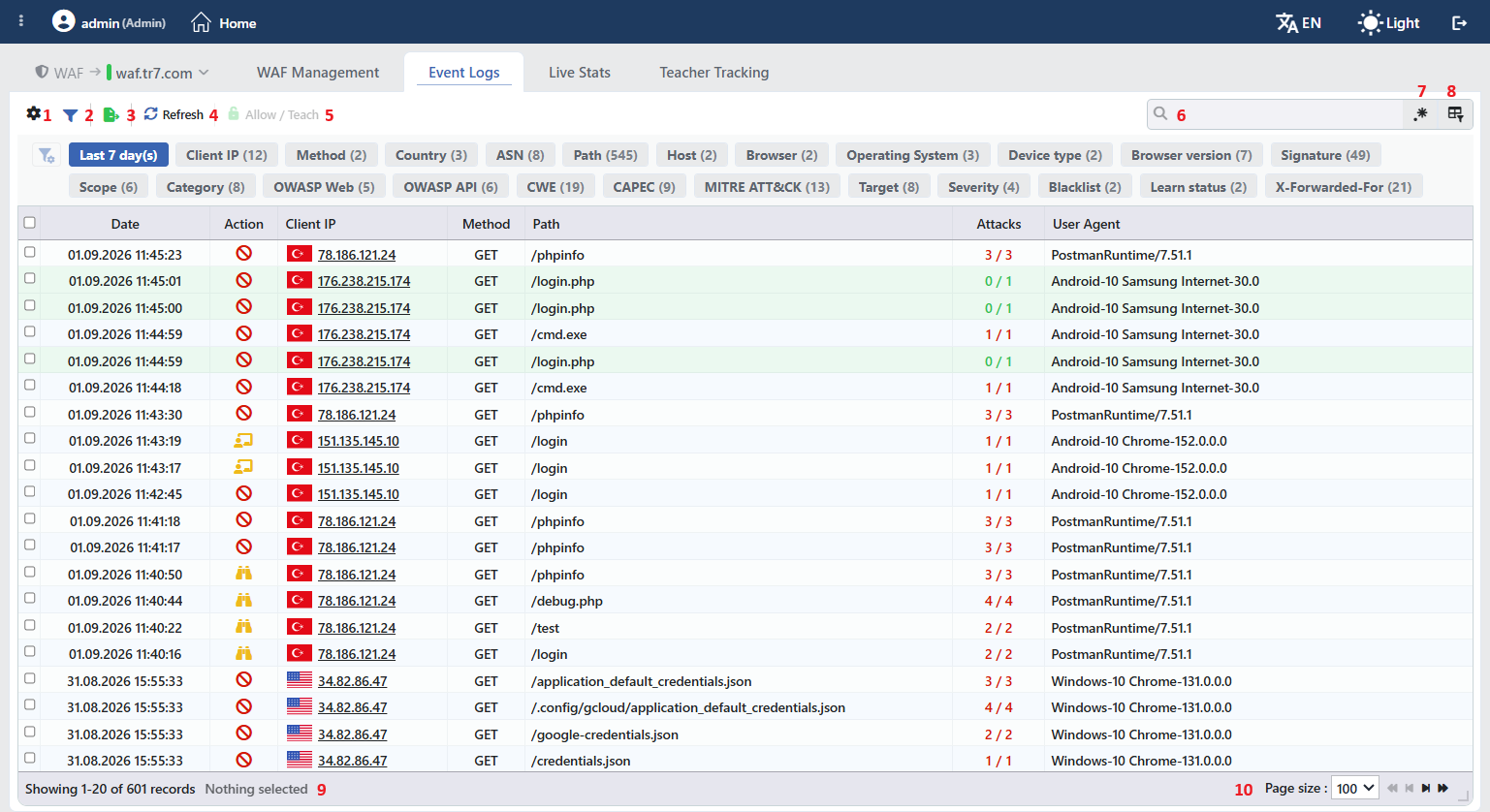Open the MITRE ATT&CK (13) filter
Image resolution: width=1490 pixels, height=812 pixels.
click(x=767, y=187)
